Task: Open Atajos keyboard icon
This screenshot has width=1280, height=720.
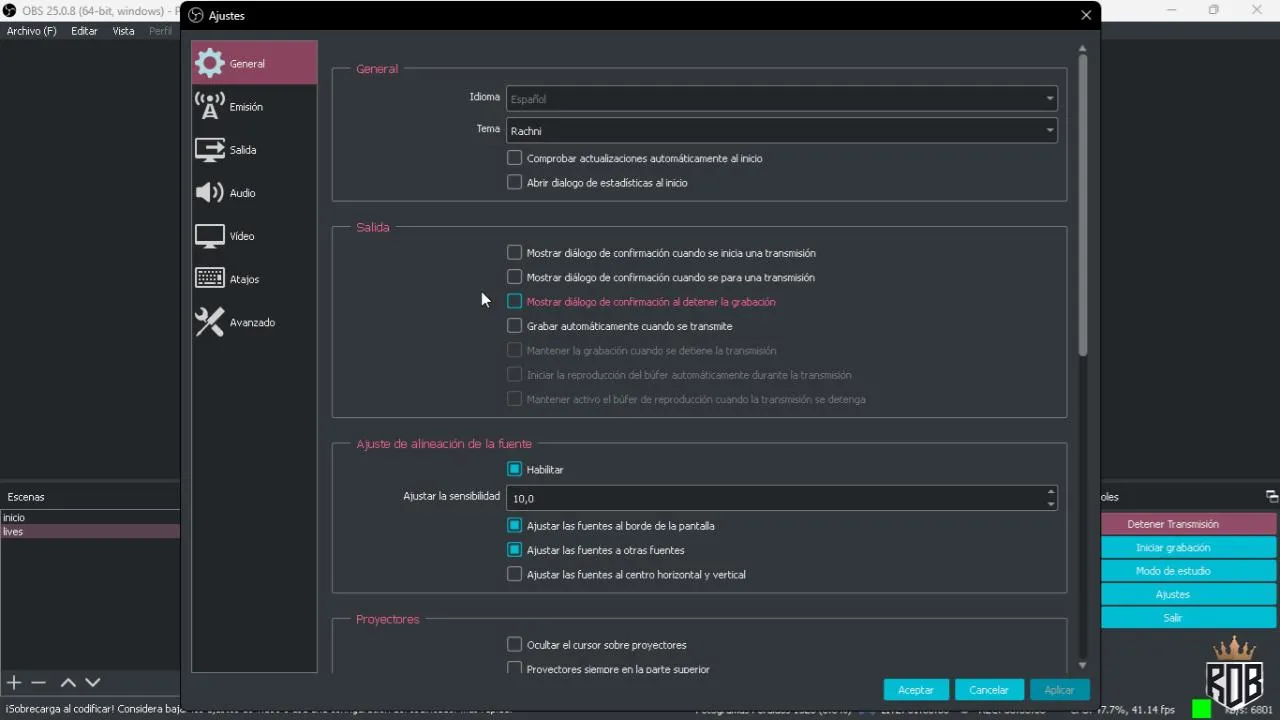Action: (x=210, y=279)
